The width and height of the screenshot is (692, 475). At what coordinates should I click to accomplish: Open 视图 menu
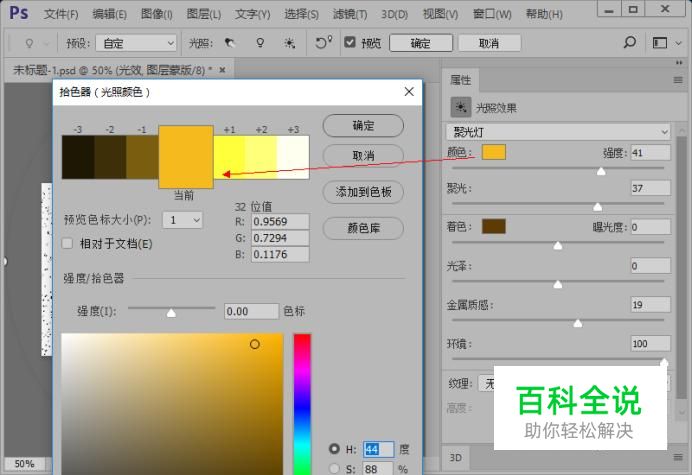pos(440,14)
